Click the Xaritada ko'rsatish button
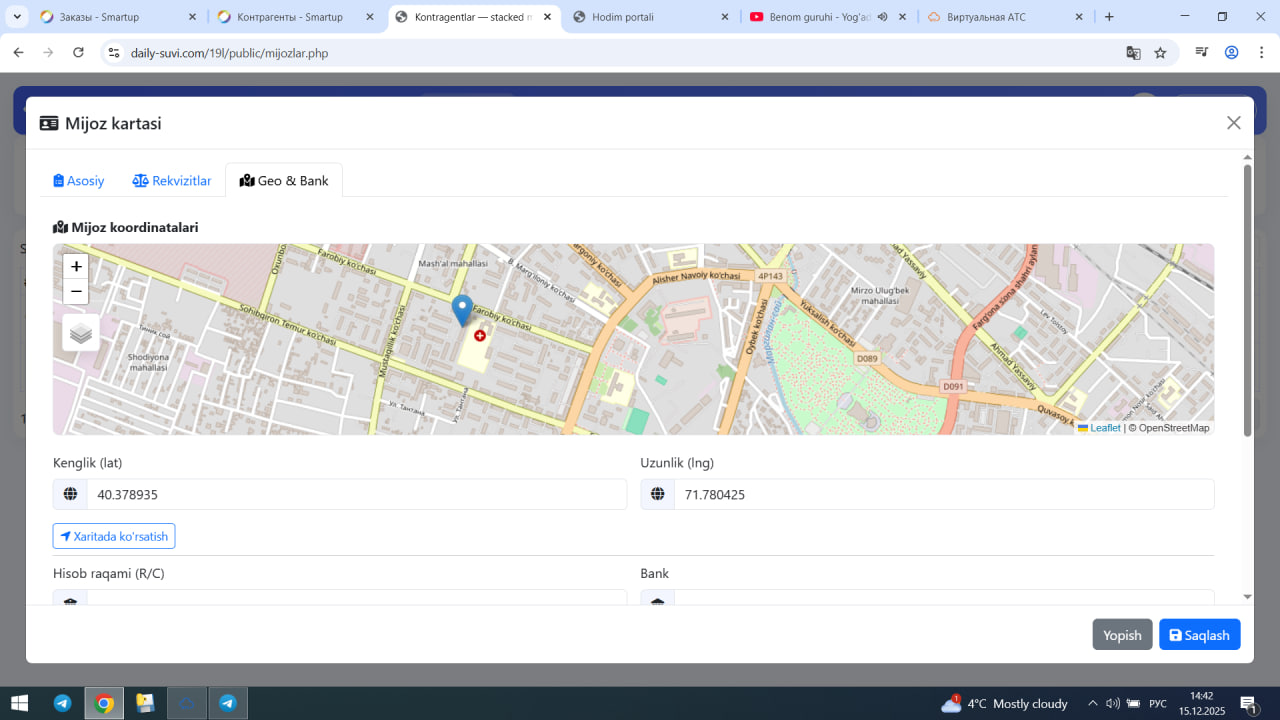1280x720 pixels. point(114,536)
